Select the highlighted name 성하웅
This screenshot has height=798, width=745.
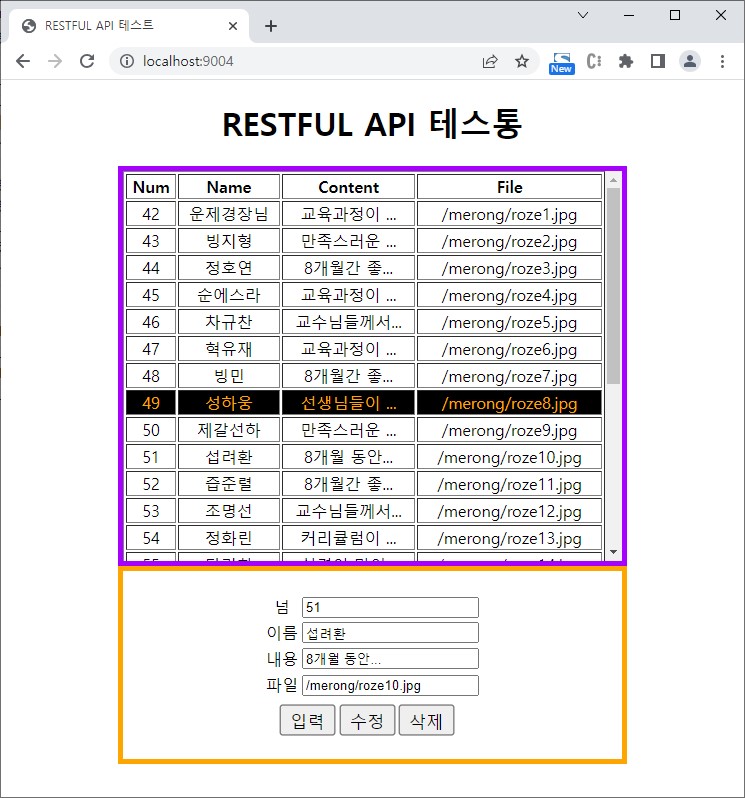[229, 403]
